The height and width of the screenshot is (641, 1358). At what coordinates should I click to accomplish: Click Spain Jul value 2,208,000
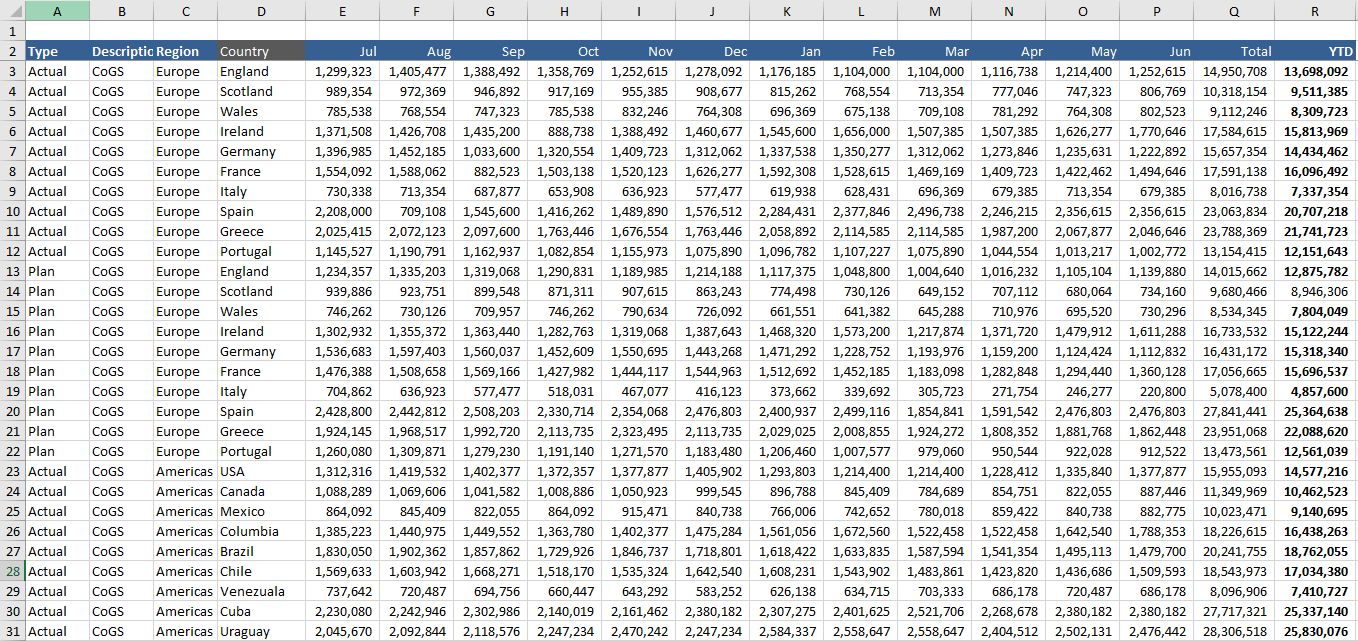pos(342,211)
